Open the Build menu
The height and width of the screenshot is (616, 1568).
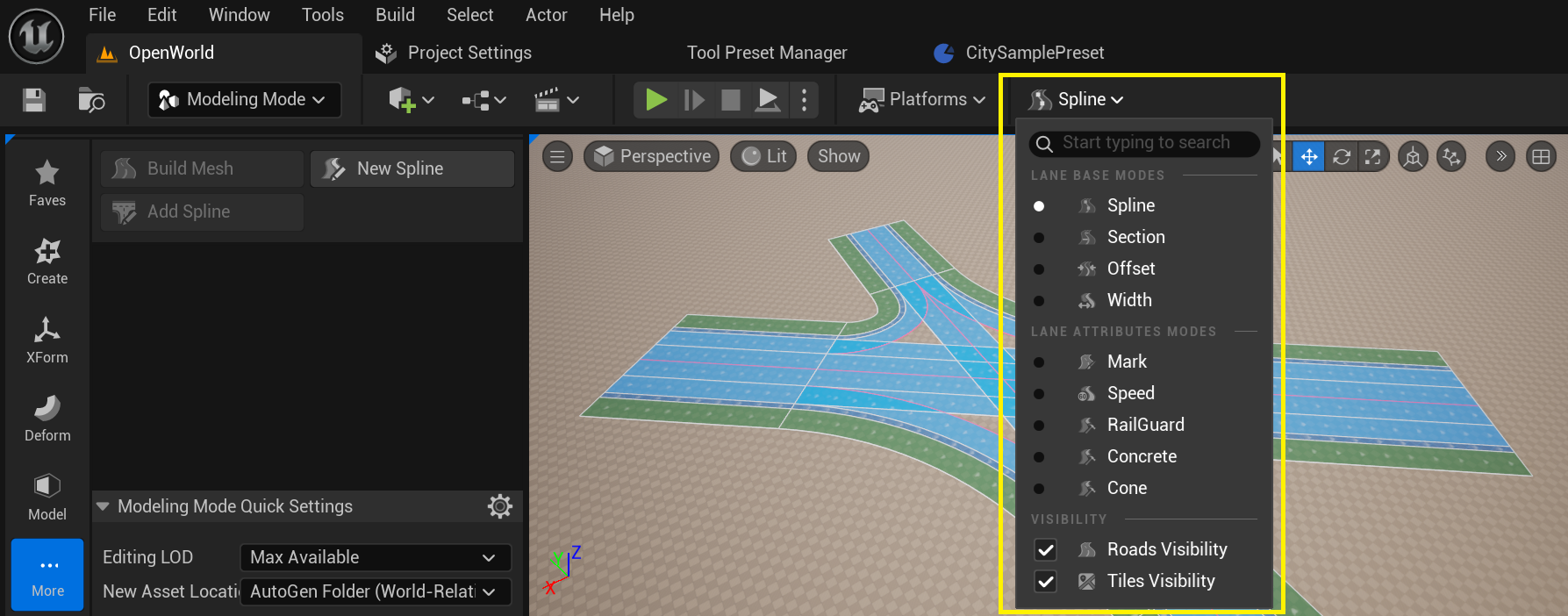tap(395, 15)
